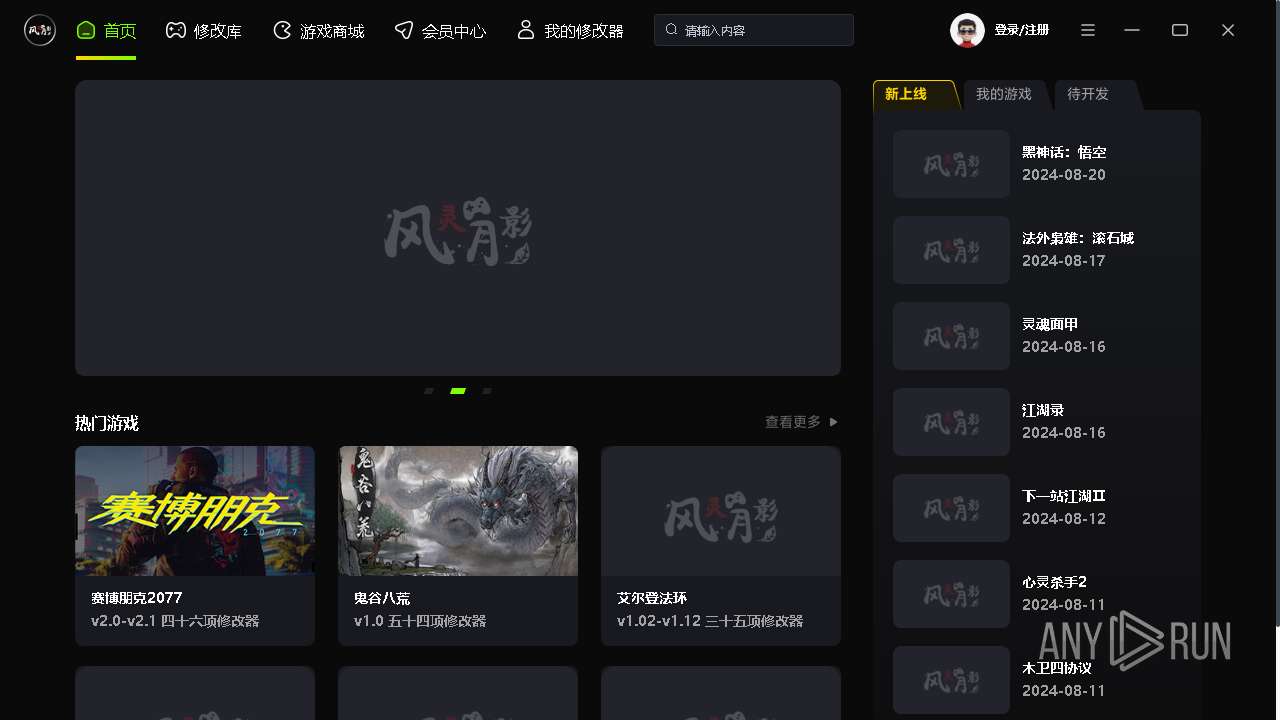Click the magnifier icon in search box
This screenshot has width=1280, height=720.
[671, 30]
